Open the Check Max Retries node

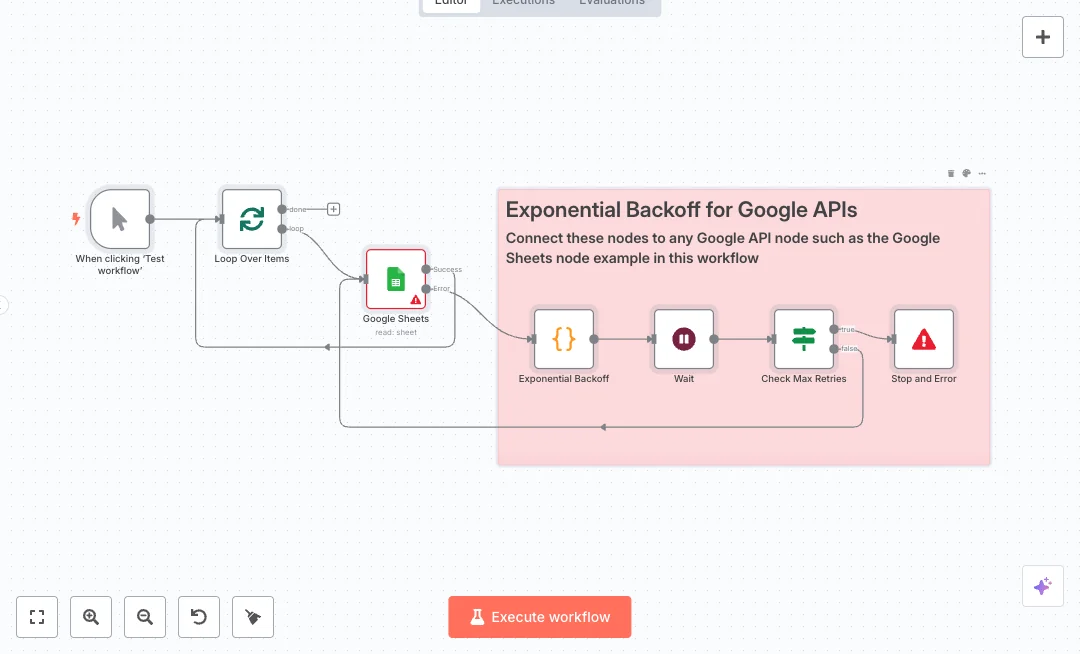[804, 339]
